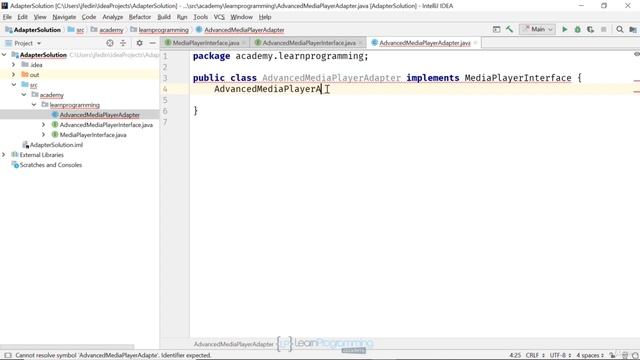Run the Main configuration

coord(564,29)
